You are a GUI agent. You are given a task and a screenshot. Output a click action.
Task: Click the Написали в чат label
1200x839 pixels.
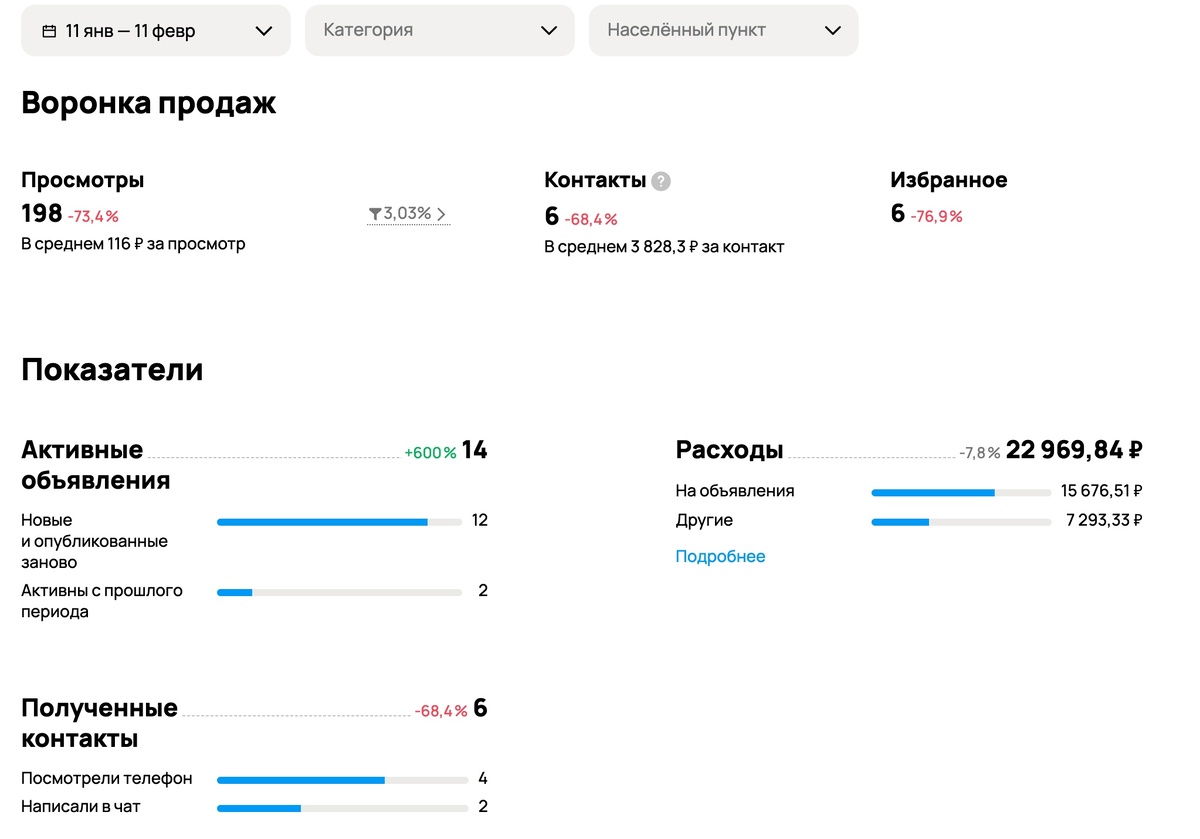81,806
